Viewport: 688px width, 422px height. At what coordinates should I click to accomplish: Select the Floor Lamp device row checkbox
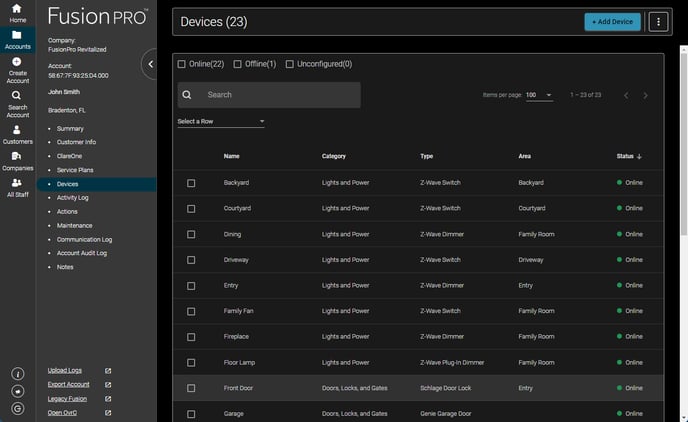coord(191,363)
